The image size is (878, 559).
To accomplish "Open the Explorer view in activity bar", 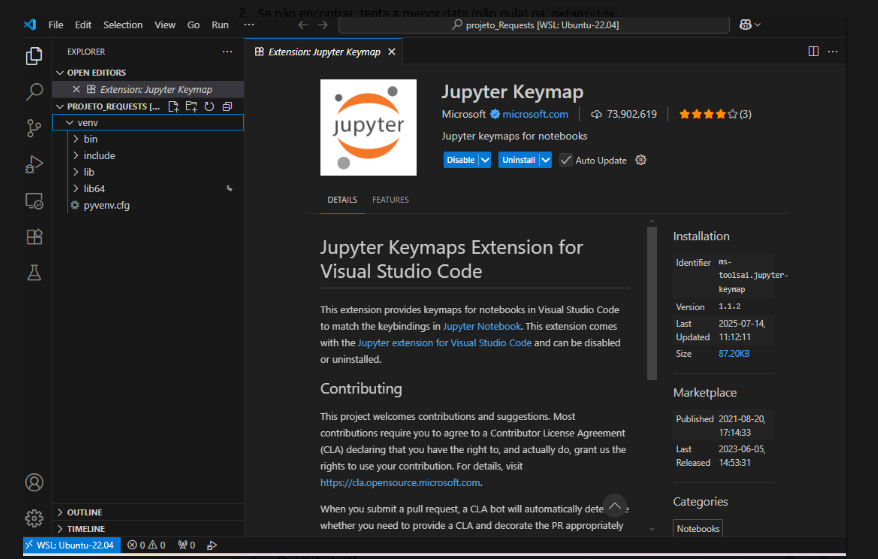I will (34, 56).
